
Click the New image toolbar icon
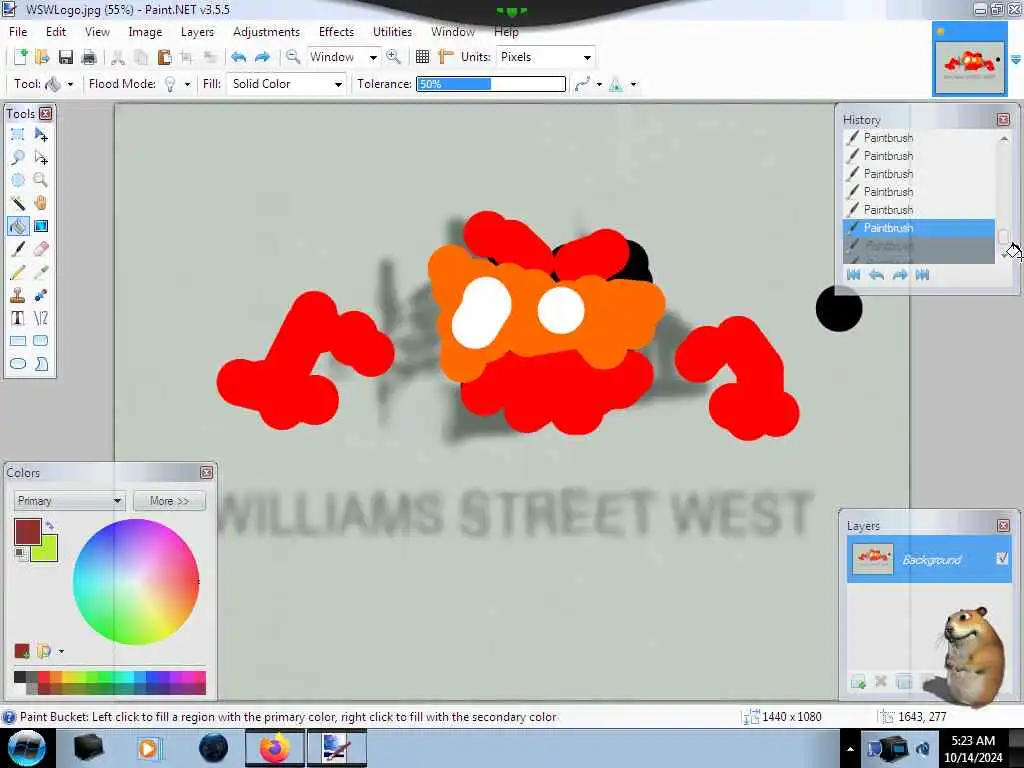tap(20, 57)
